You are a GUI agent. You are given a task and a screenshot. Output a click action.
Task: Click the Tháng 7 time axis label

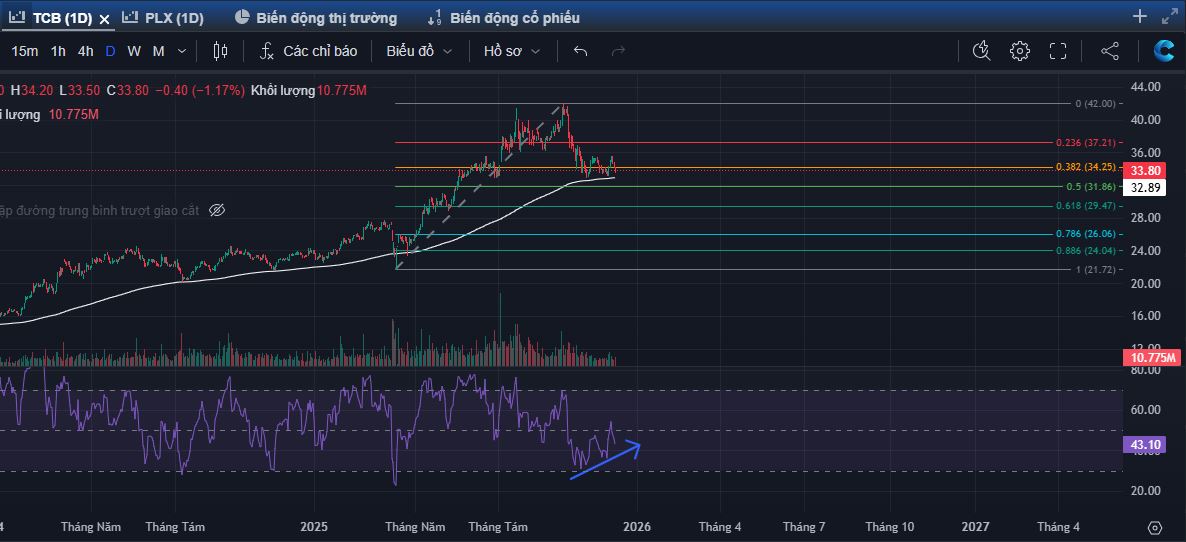pyautogui.click(x=803, y=527)
